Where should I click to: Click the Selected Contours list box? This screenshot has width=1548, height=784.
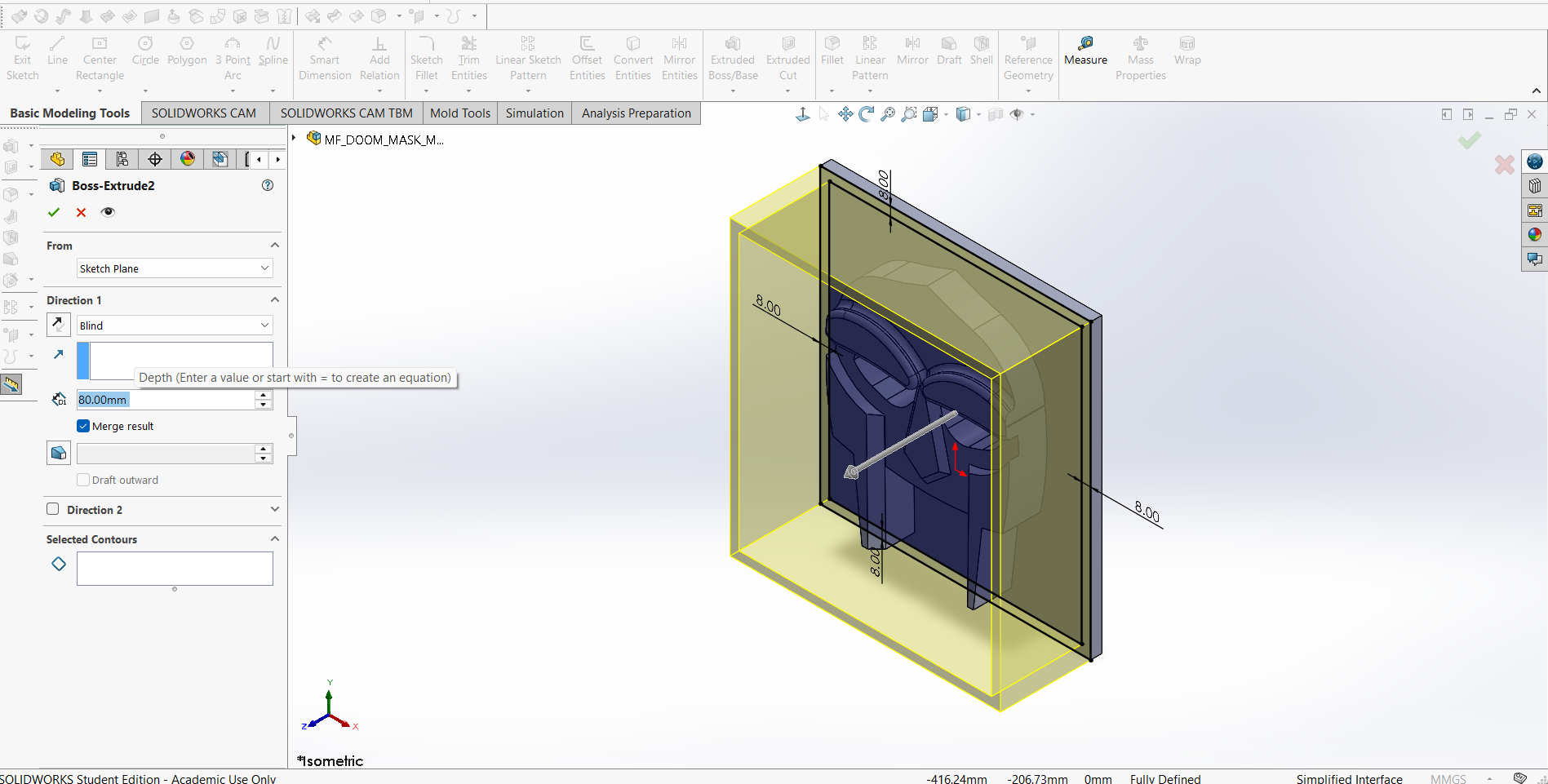pyautogui.click(x=175, y=569)
